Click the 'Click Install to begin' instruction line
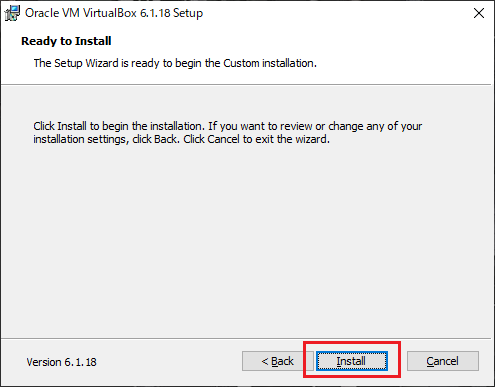Screen dimensions: 495x387 click(228, 126)
